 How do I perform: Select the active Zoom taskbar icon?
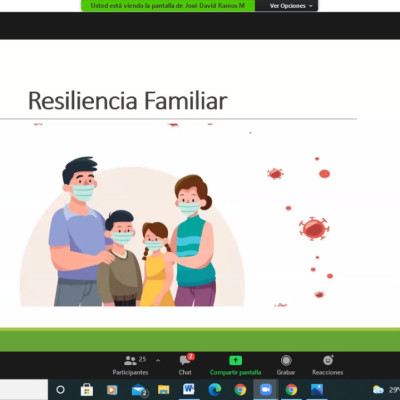click(265, 390)
